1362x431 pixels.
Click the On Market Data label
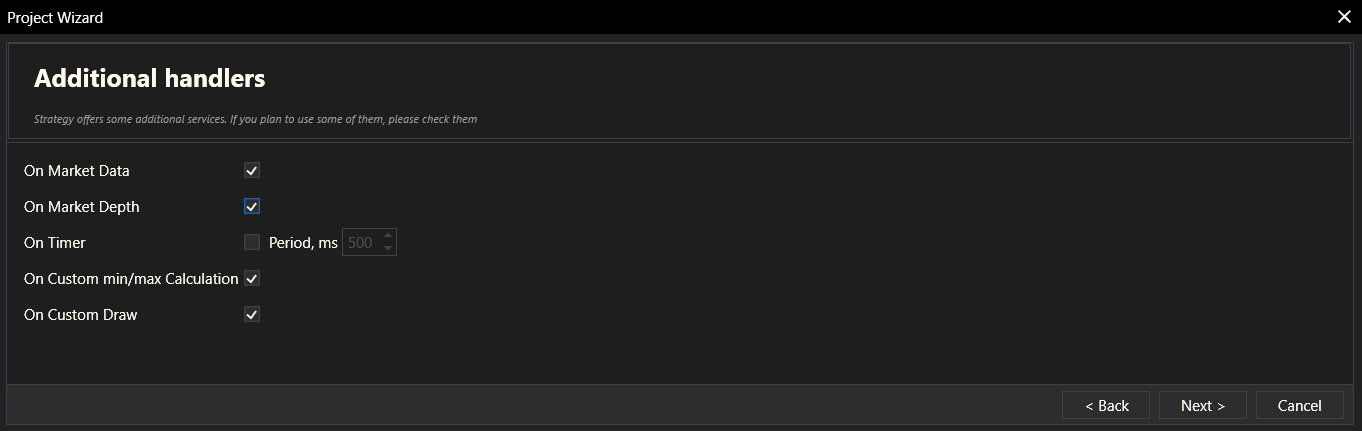[77, 171]
